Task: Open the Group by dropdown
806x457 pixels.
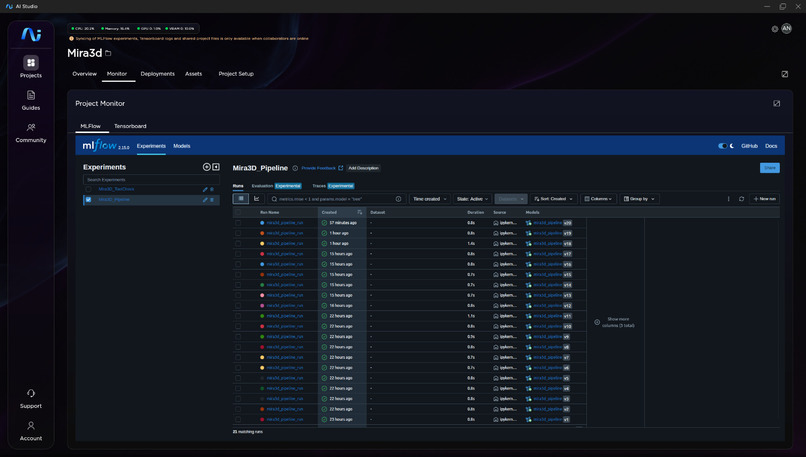Action: [639, 199]
